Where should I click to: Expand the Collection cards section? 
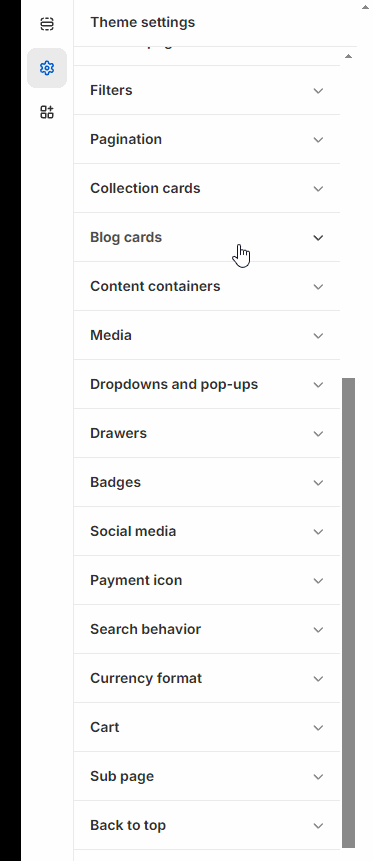[x=207, y=188]
